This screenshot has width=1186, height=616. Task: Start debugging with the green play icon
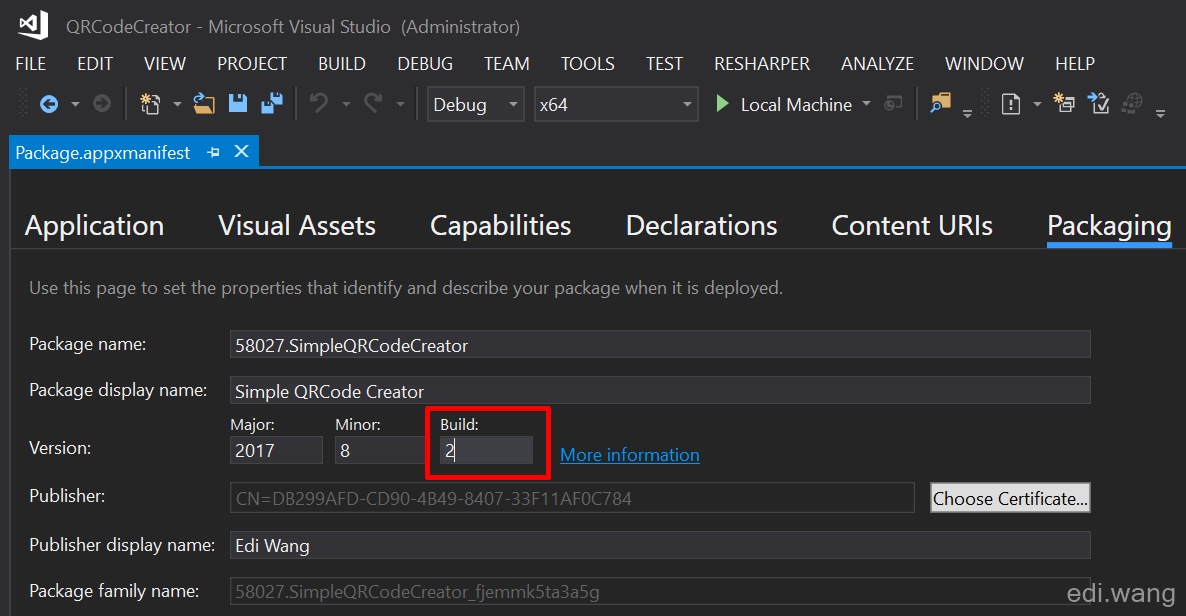pos(722,104)
